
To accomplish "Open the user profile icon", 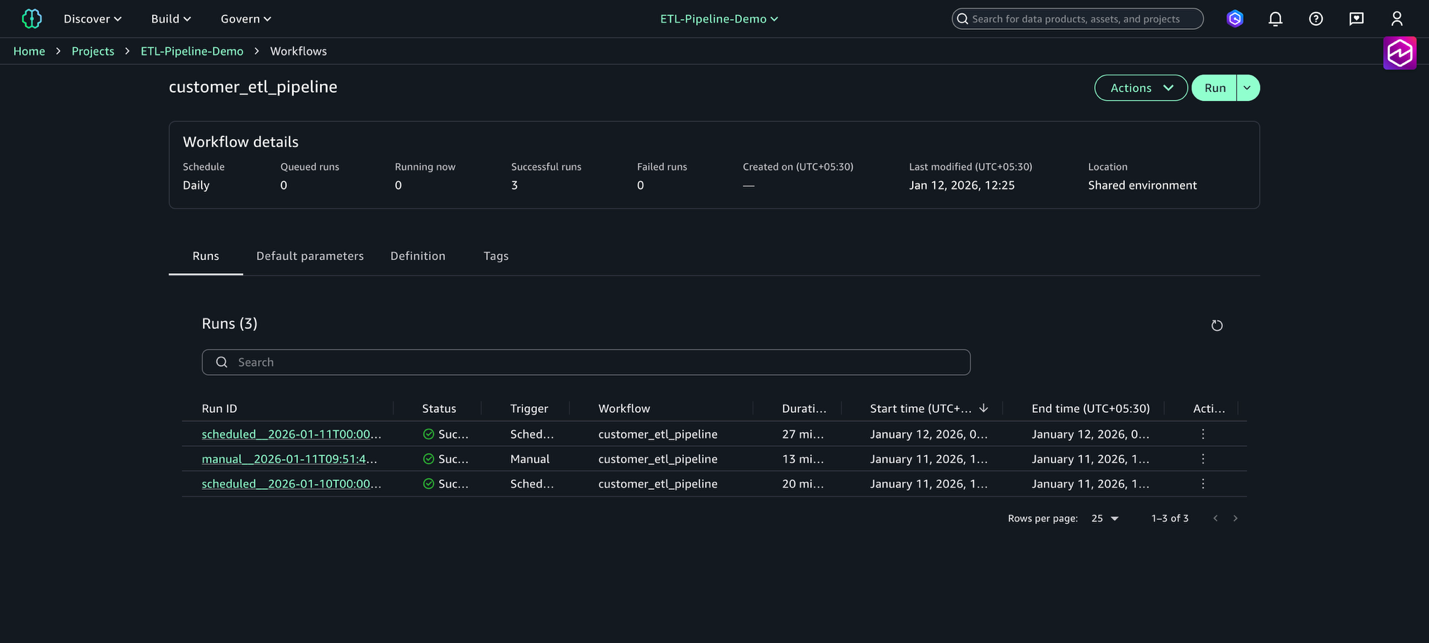I will coord(1396,19).
